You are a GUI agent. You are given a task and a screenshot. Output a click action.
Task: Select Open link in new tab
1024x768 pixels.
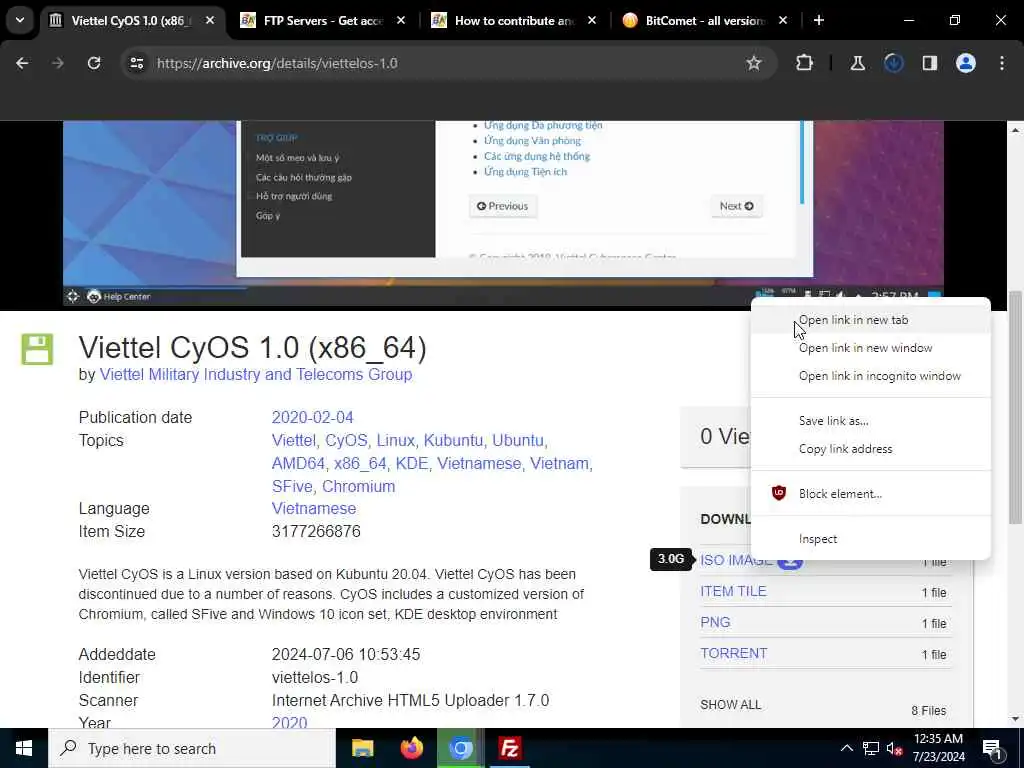(871, 320)
